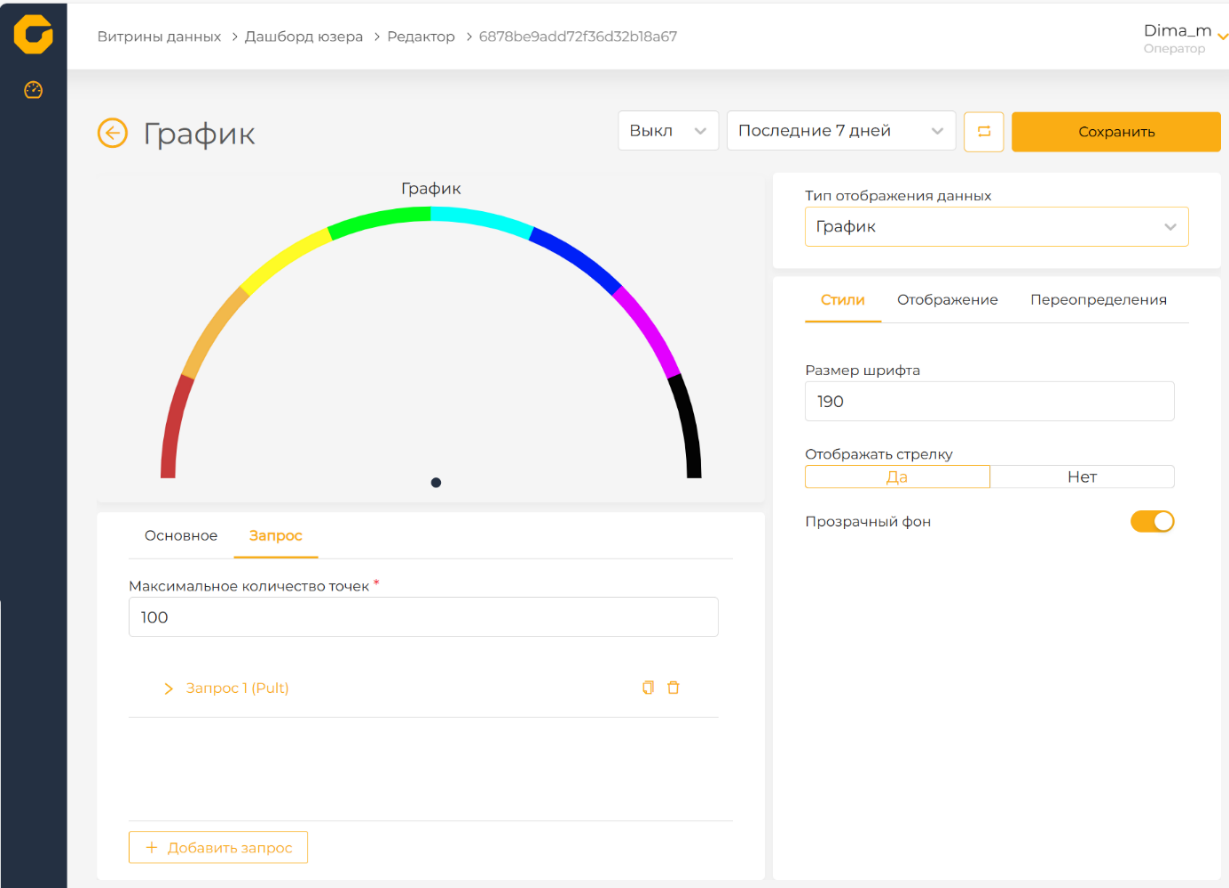Delete Запрос 1 (Pult) with trash icon
The width and height of the screenshot is (1229, 888).
tap(673, 688)
